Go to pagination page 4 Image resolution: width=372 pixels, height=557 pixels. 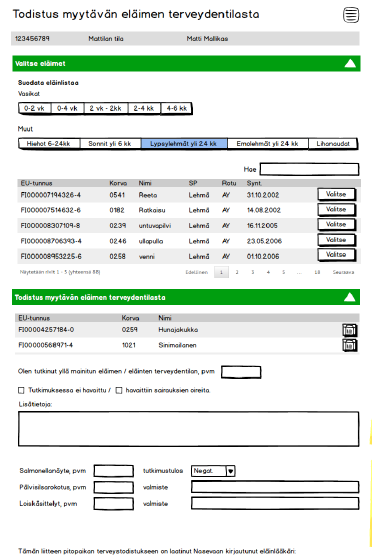(x=268, y=272)
